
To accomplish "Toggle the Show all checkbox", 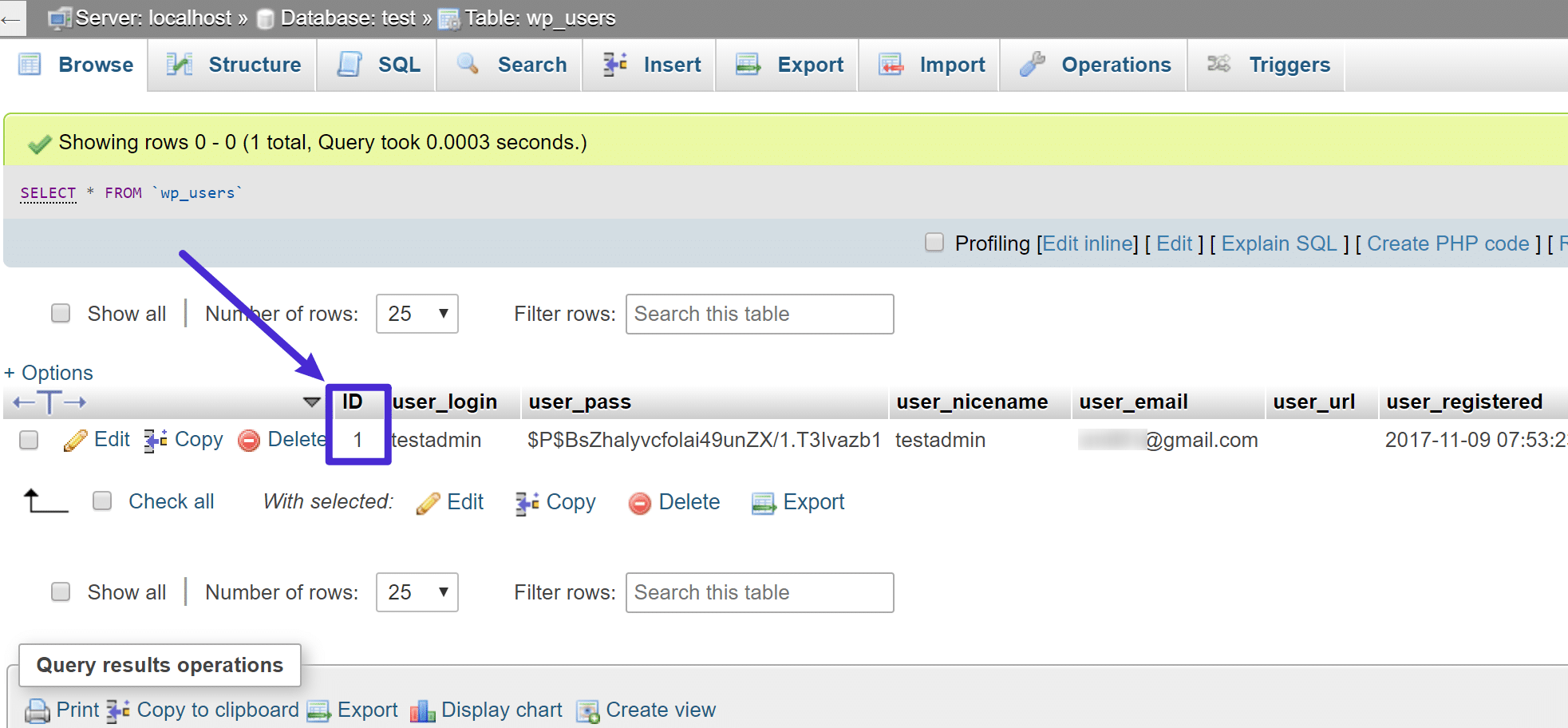I will pos(61,313).
